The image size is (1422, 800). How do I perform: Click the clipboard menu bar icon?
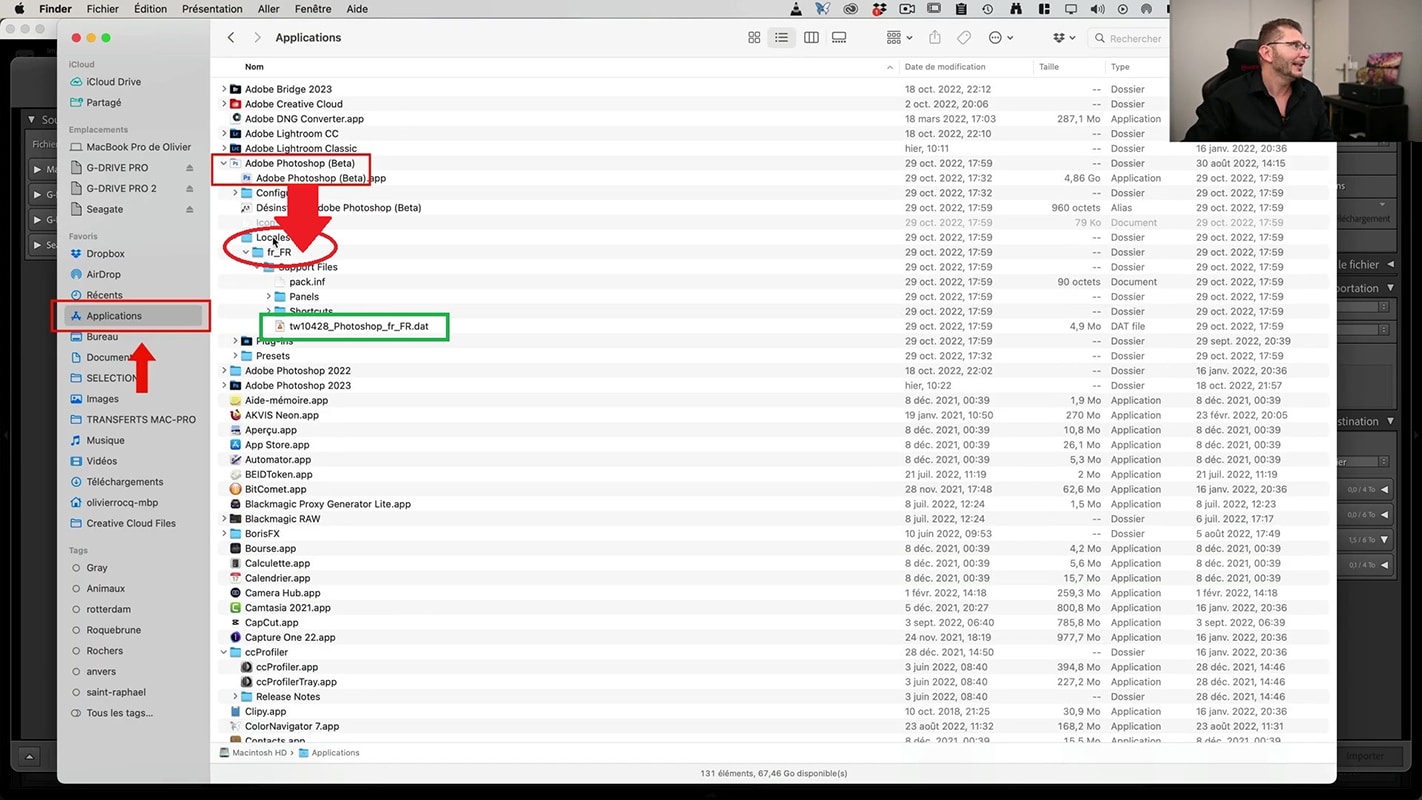point(961,9)
